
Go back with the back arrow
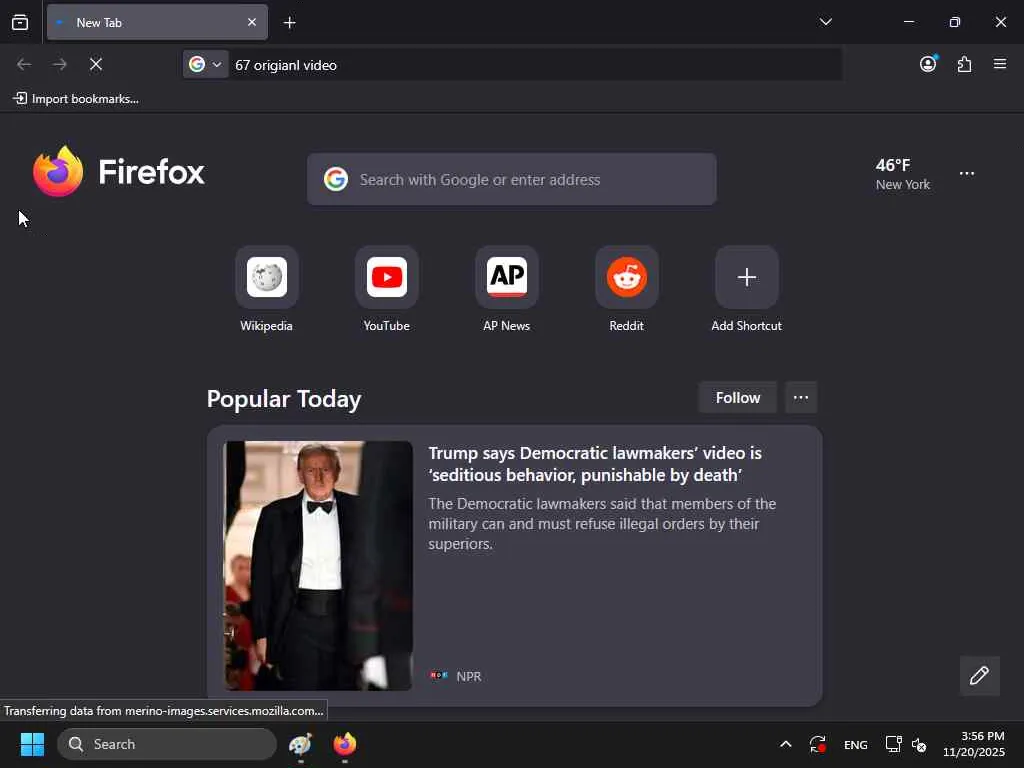point(24,64)
